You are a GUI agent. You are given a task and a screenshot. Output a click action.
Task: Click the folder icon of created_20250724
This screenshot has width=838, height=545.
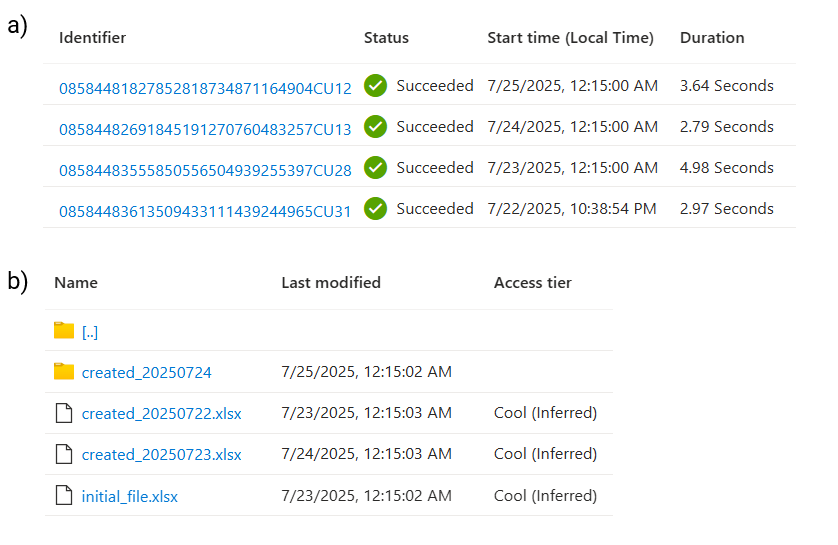click(x=64, y=371)
